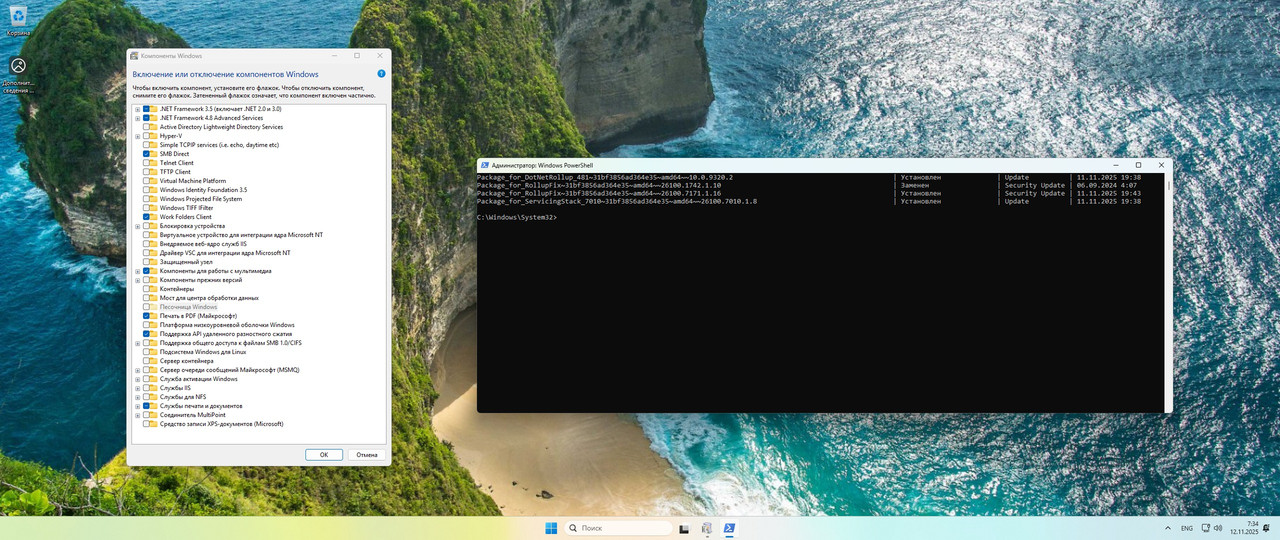
Task: Enable the Virtual Machine Platform checkbox
Action: 146,181
